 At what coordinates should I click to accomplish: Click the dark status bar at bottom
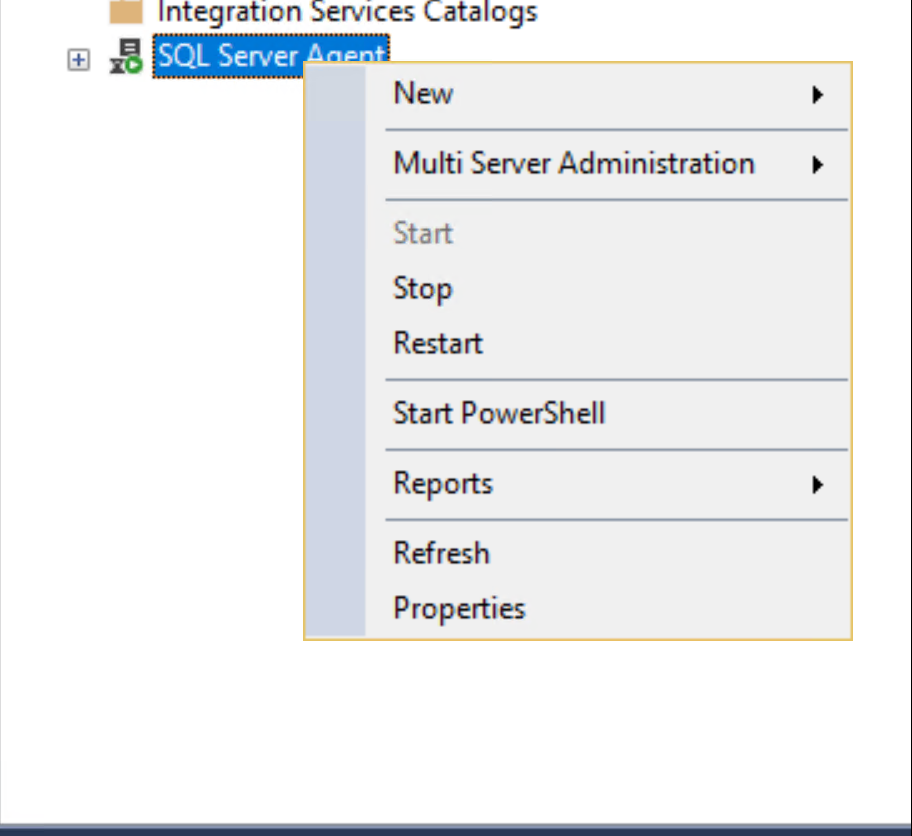(456, 830)
